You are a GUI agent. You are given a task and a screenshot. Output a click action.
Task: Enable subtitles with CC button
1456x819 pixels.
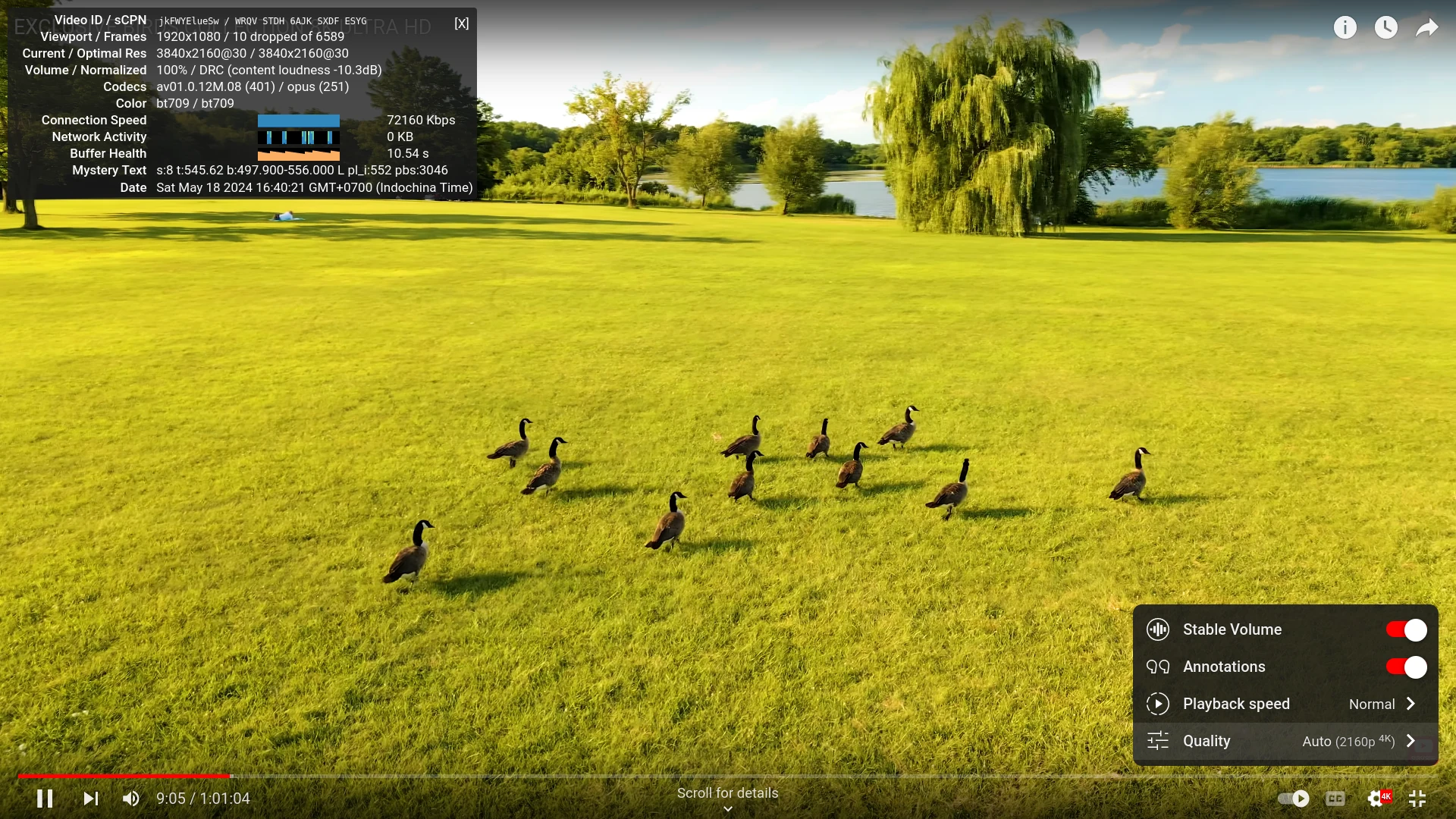click(x=1335, y=799)
